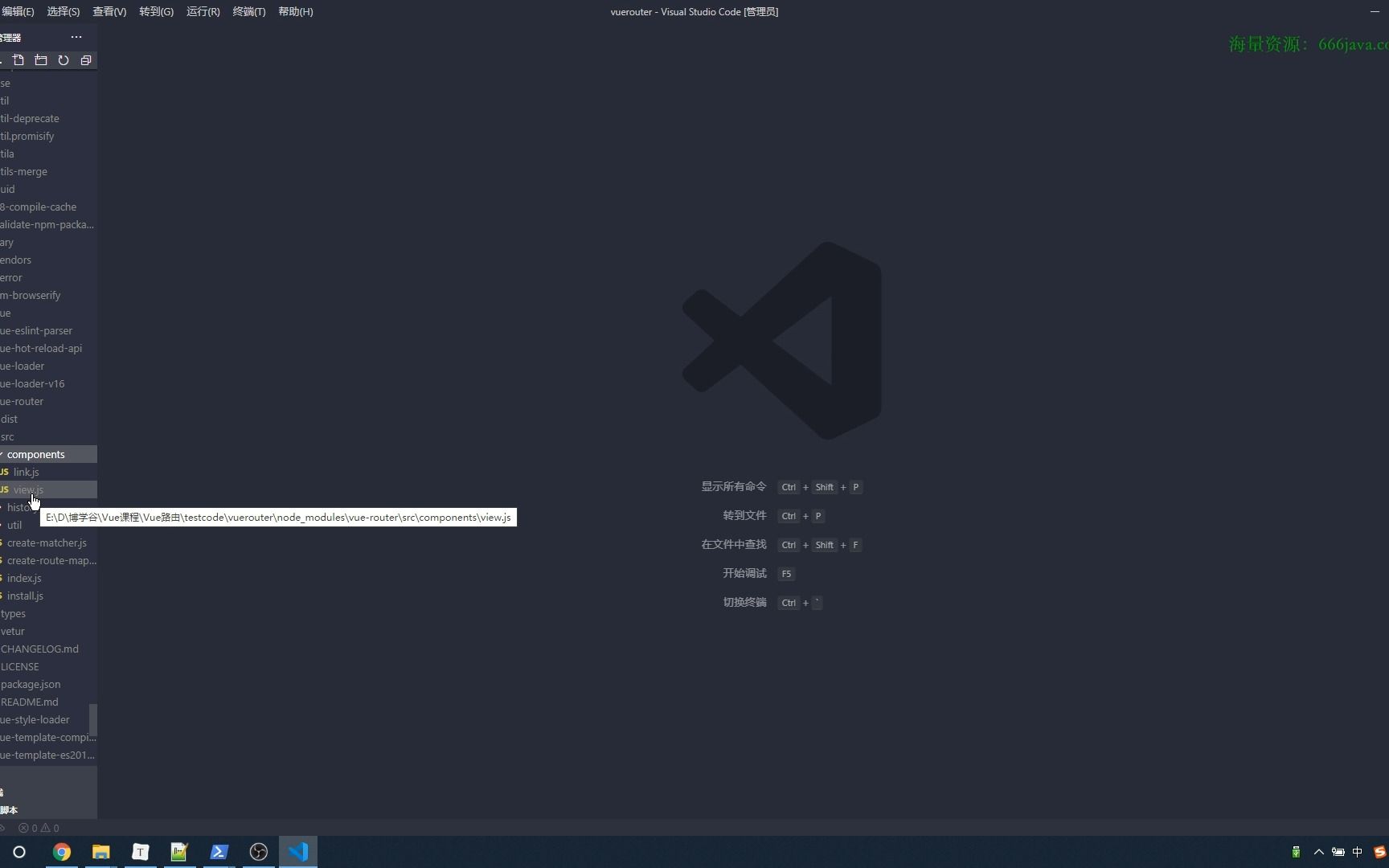The height and width of the screenshot is (868, 1389).
Task: Refresh the Explorer file tree
Action: pos(64,60)
